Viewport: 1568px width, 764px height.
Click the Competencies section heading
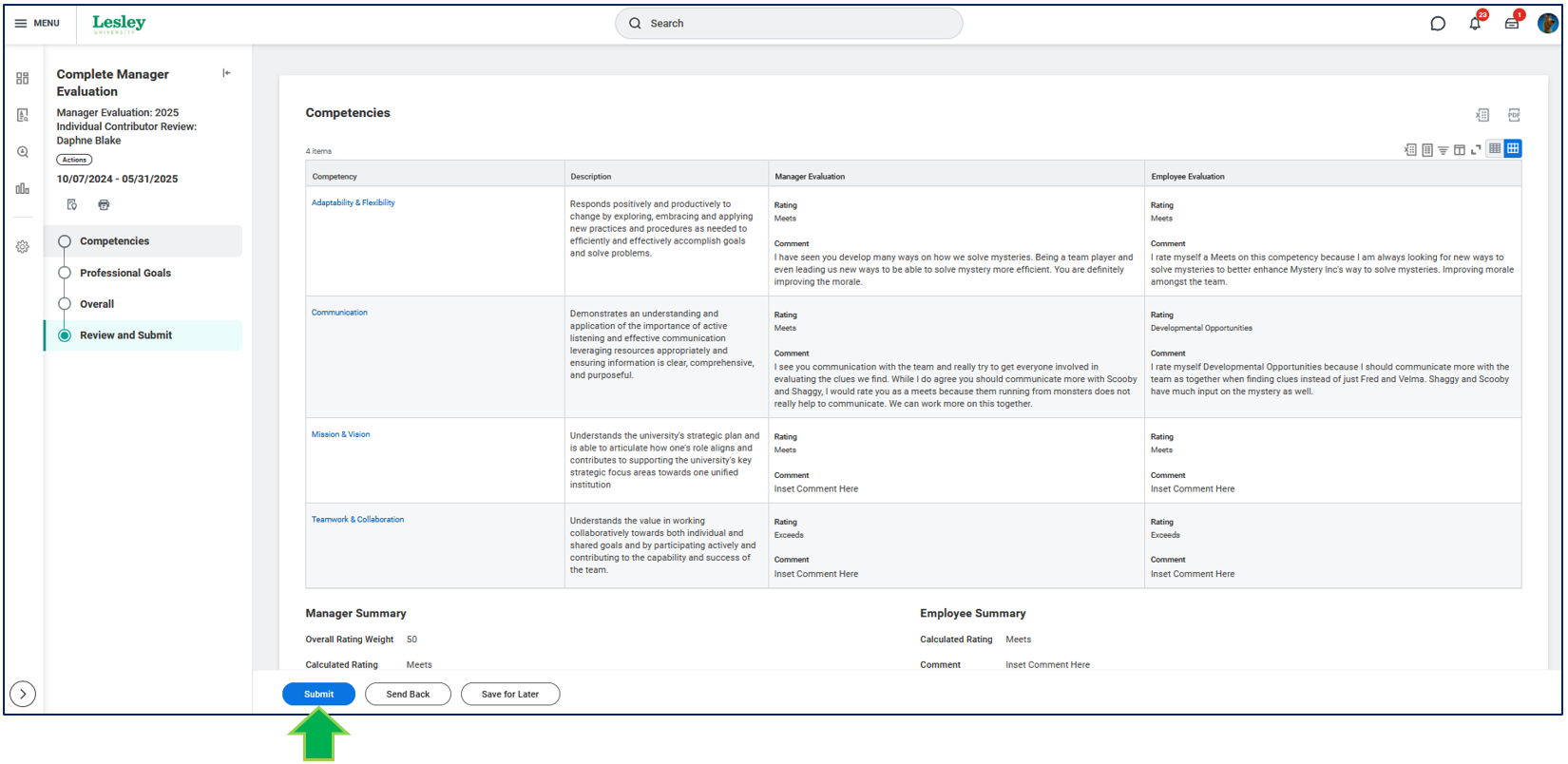click(x=348, y=113)
